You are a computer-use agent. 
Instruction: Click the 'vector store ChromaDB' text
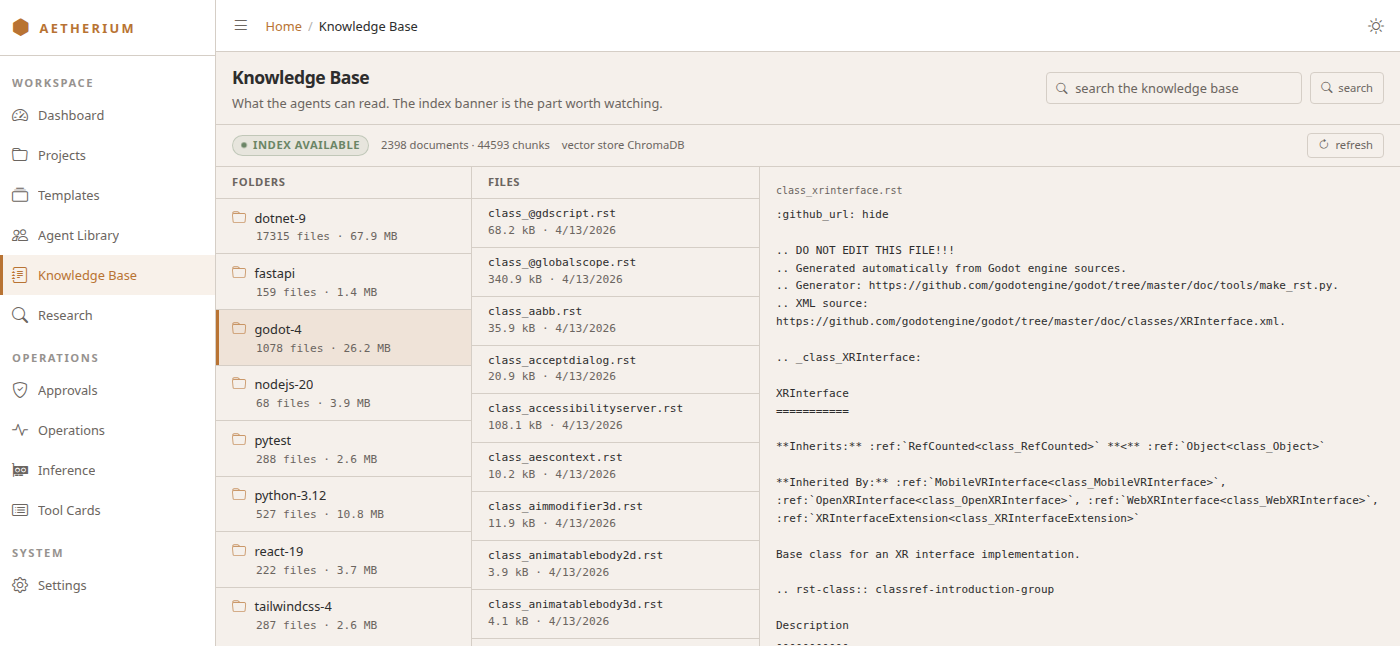click(623, 145)
